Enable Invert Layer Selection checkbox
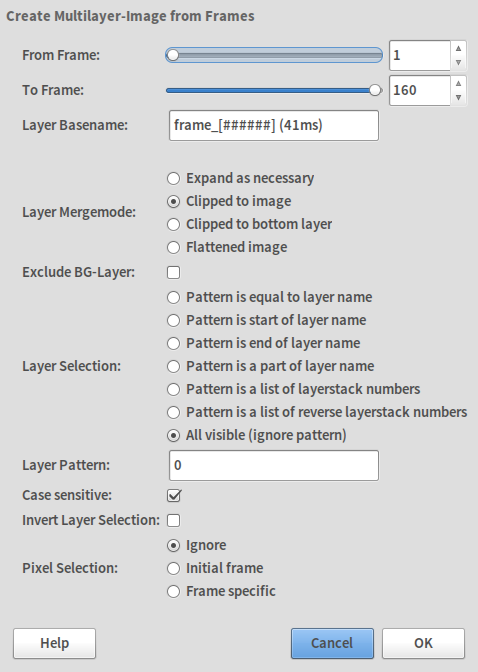The image size is (478, 672). pyautogui.click(x=174, y=520)
